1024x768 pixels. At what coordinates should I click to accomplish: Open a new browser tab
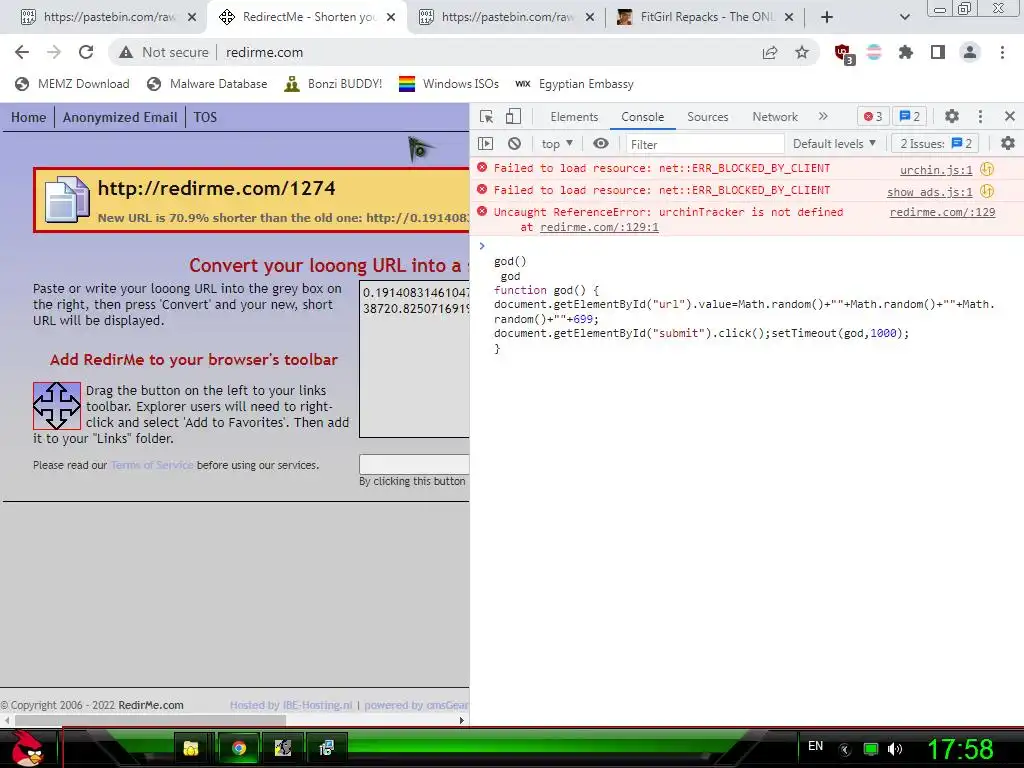[x=827, y=17]
